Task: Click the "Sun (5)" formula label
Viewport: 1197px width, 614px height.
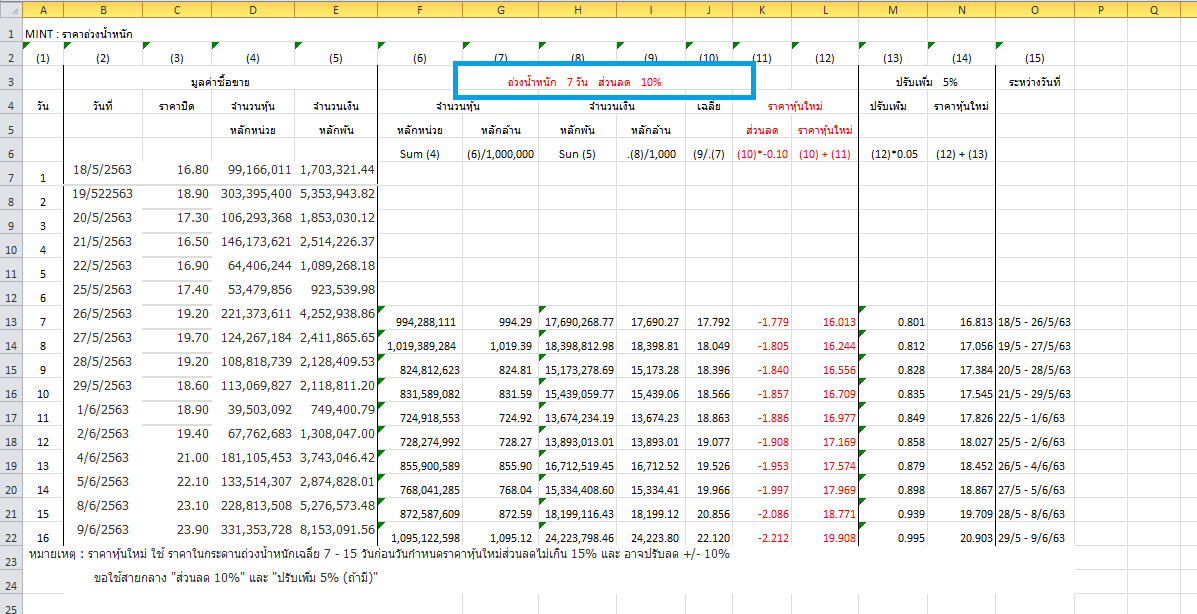Action: point(577,154)
